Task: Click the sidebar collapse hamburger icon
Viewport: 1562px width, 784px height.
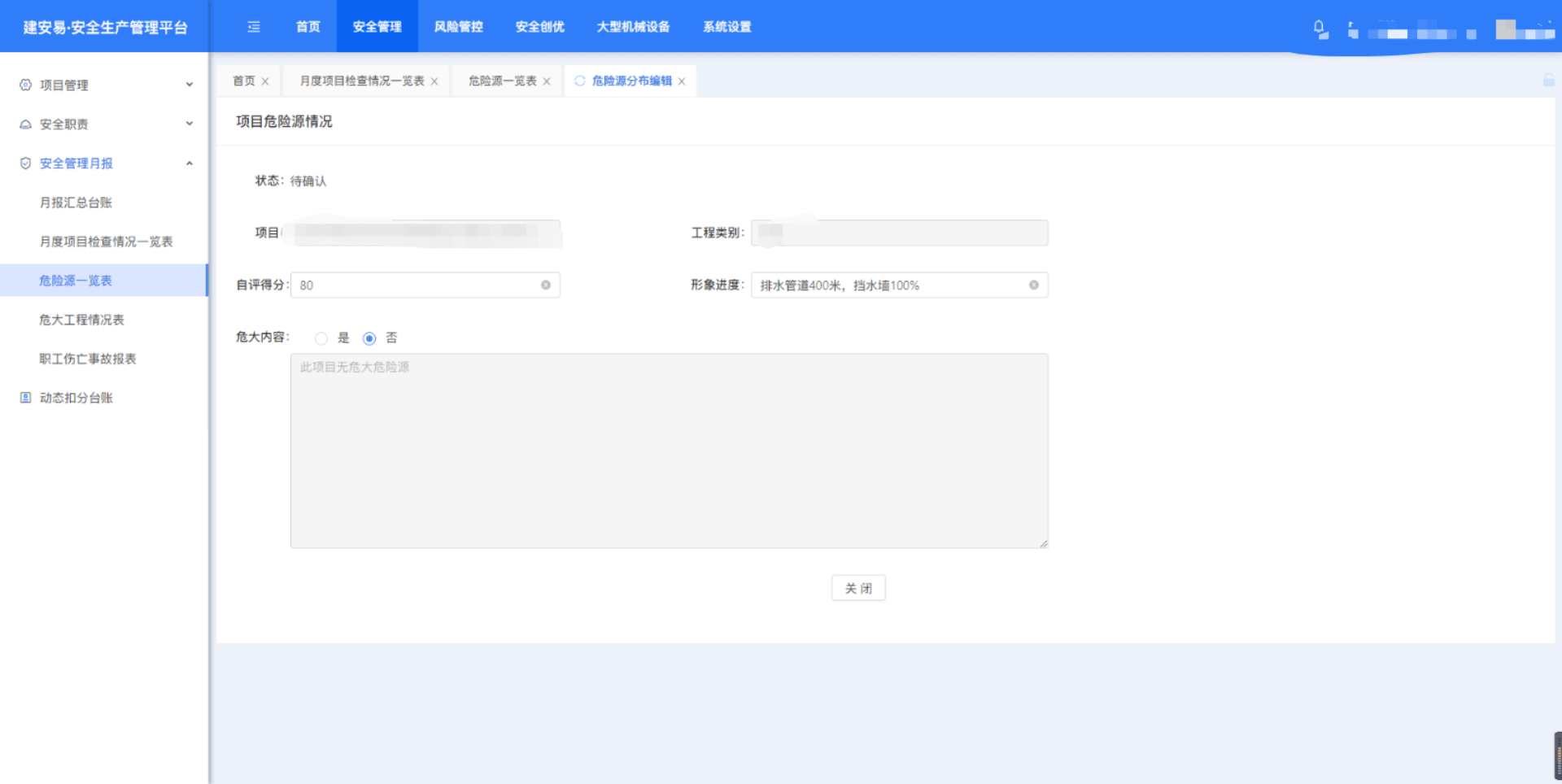Action: click(254, 27)
